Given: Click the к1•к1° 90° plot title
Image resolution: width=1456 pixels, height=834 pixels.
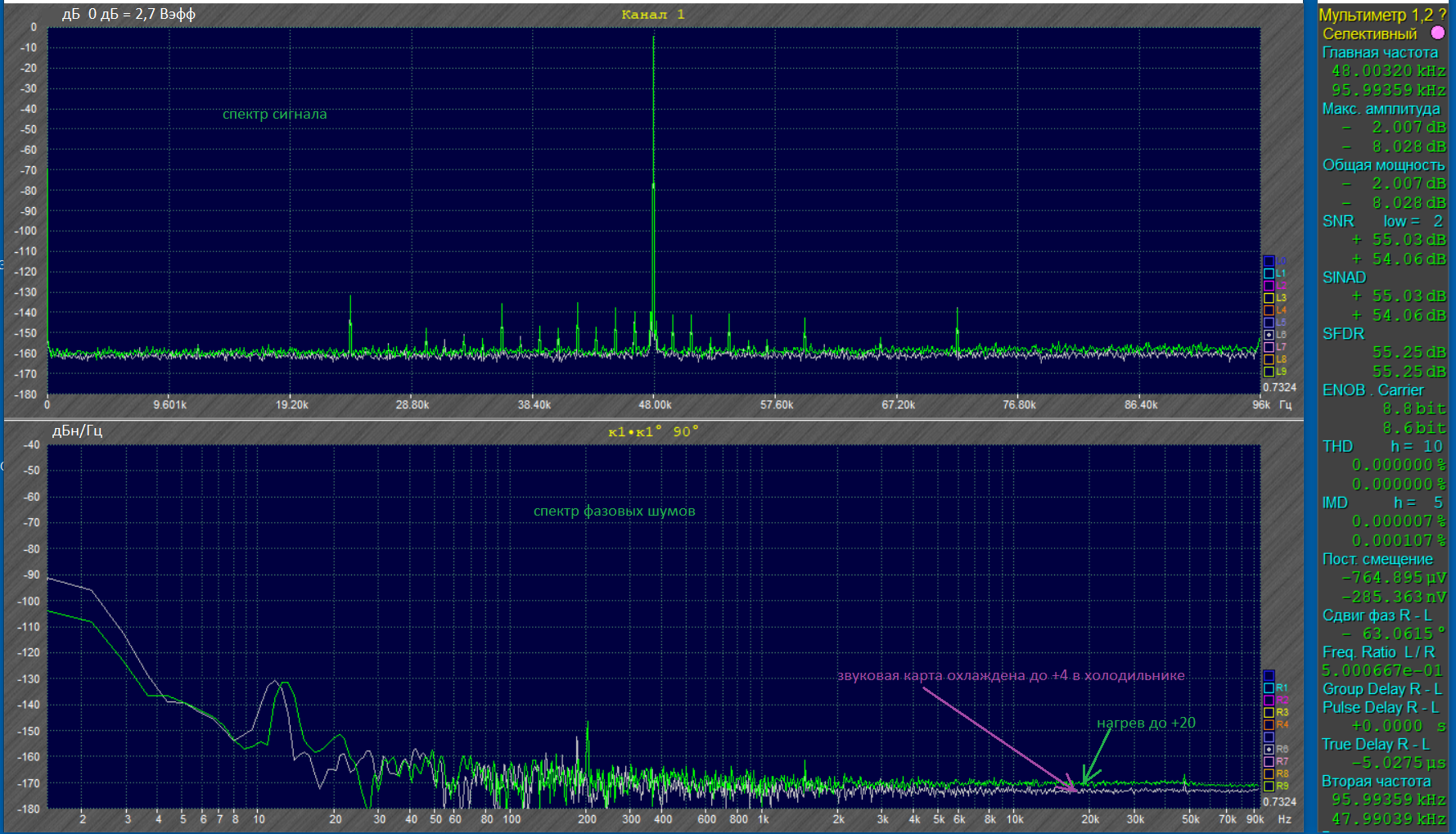Looking at the screenshot, I should point(653,432).
